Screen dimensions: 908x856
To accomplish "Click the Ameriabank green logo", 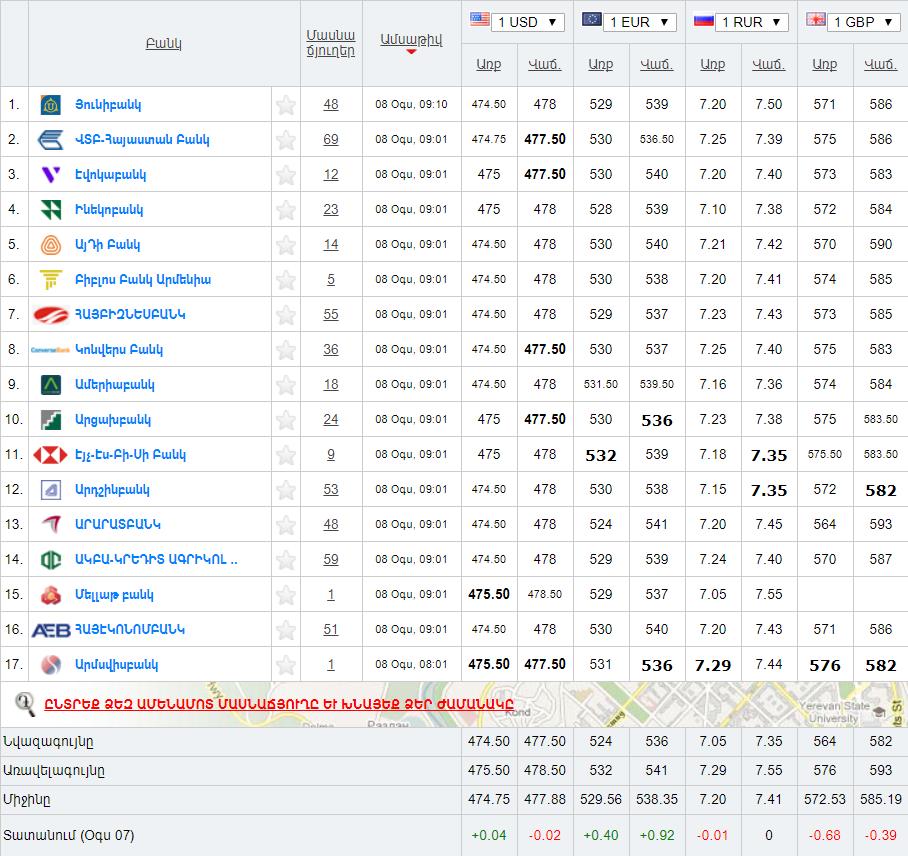I will (x=50, y=385).
